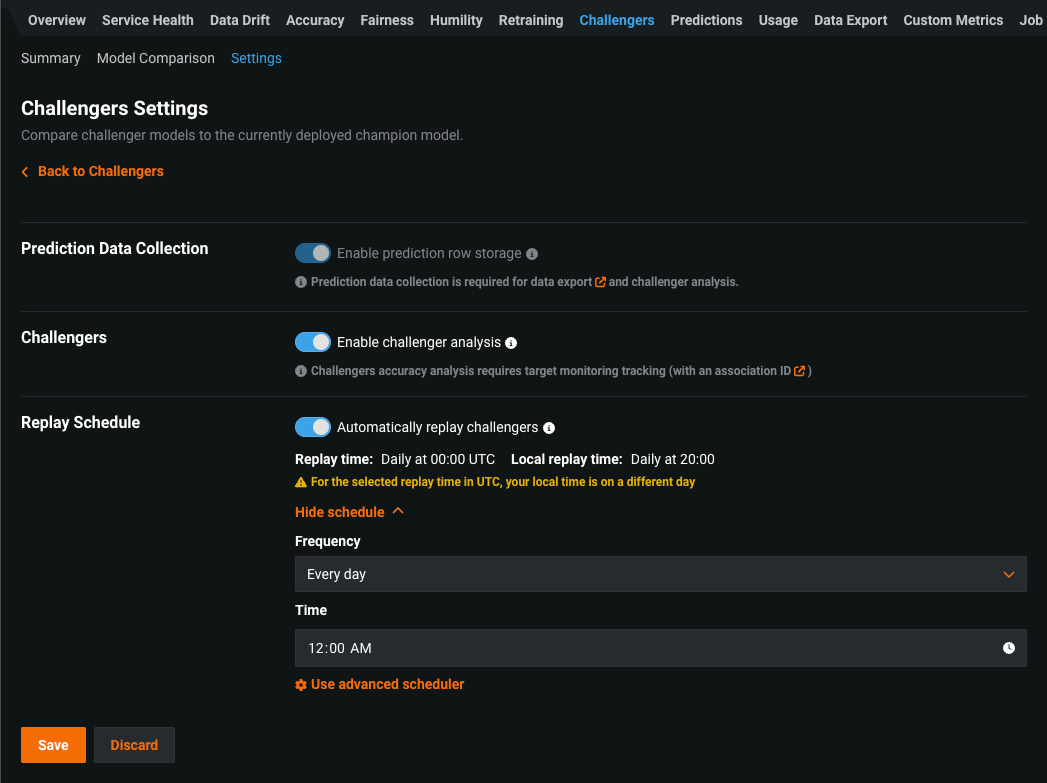
Task: Turn off Automatically replay challengers
Action: click(x=313, y=427)
